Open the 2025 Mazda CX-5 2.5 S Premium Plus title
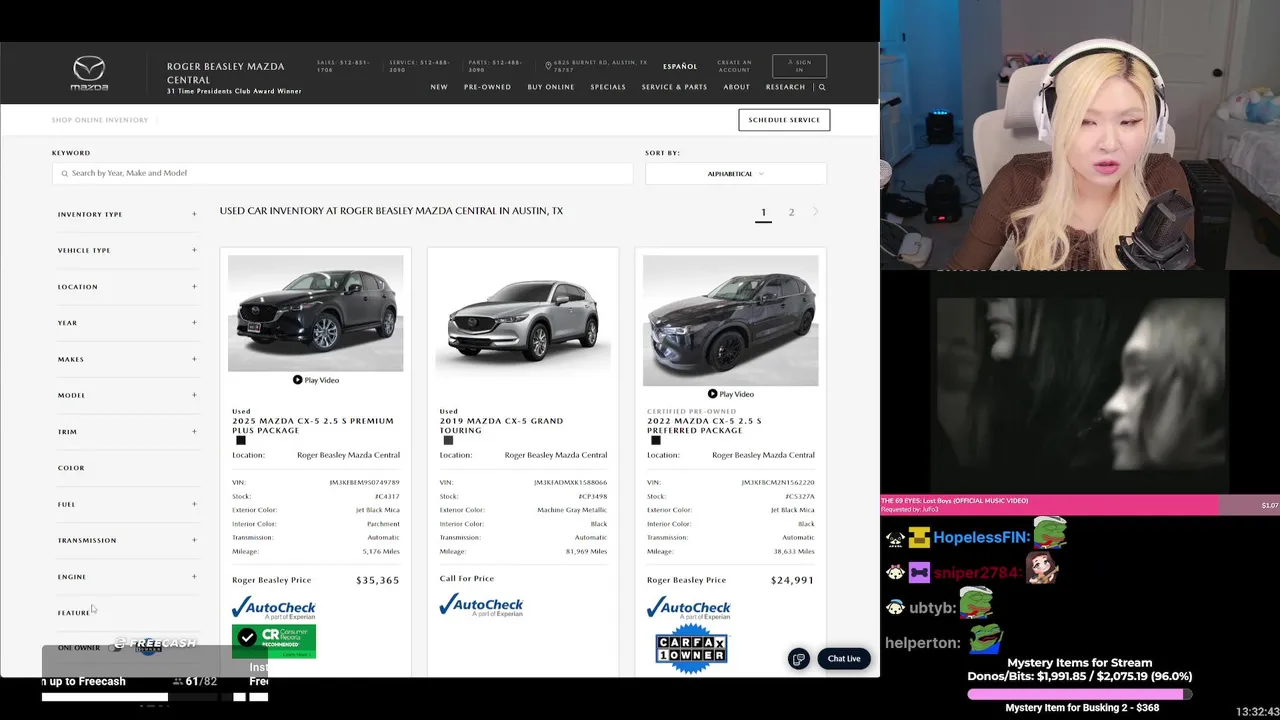This screenshot has height=720, width=1280. coord(313,425)
